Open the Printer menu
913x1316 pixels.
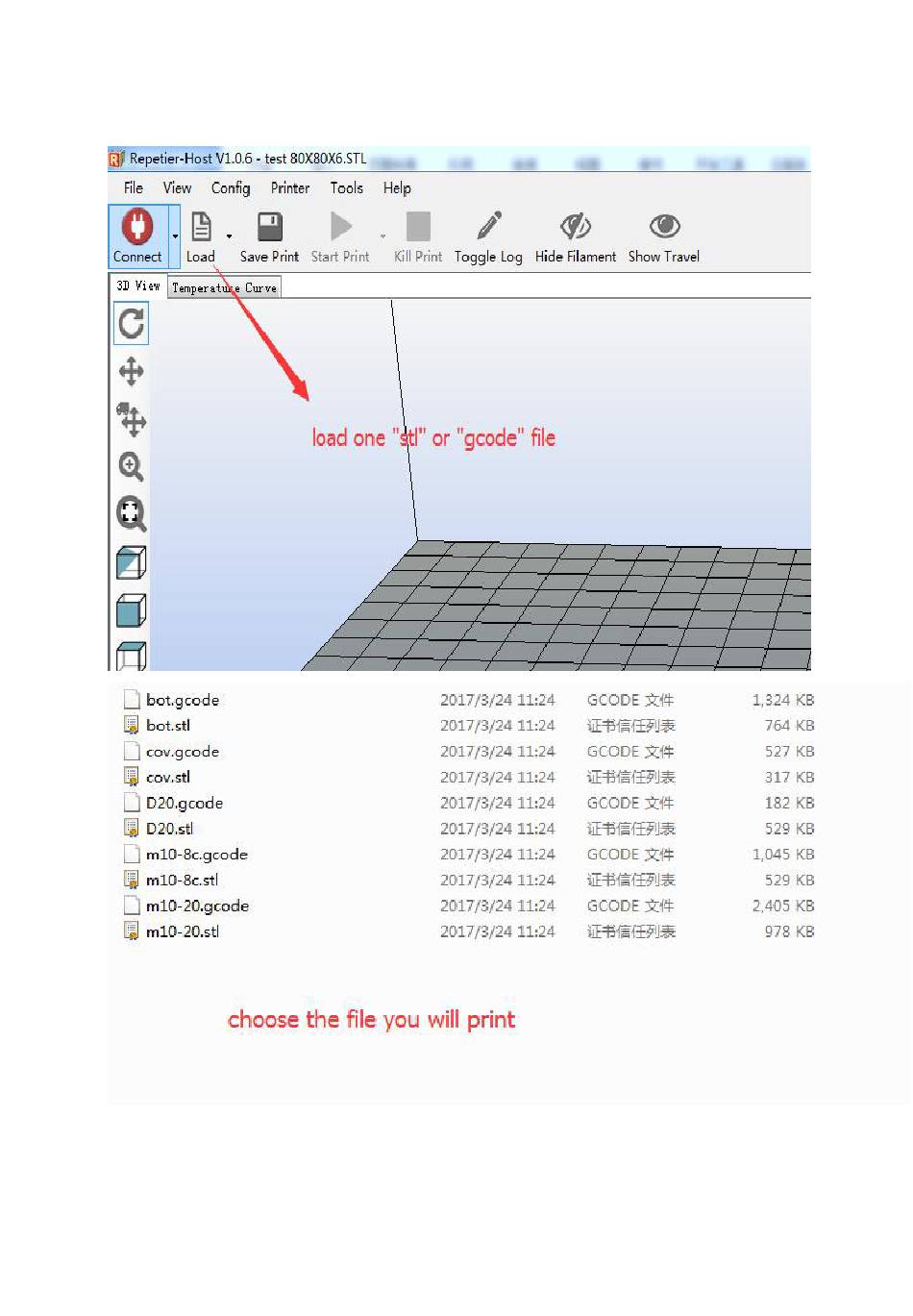tap(290, 187)
